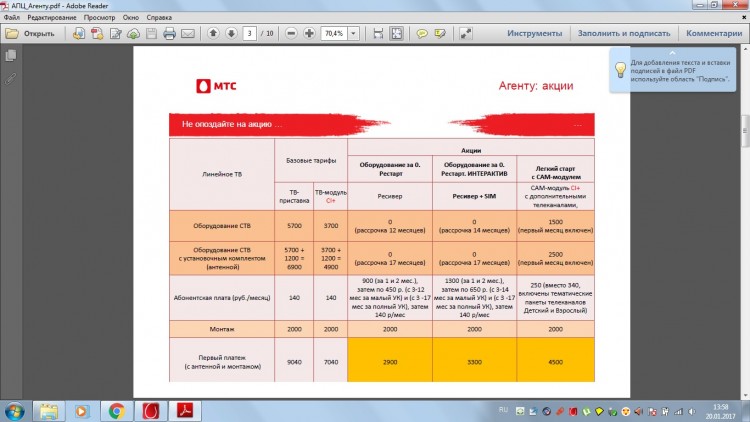The image size is (750, 422).
Task: Open Chrome from the taskbar
Action: click(x=116, y=411)
